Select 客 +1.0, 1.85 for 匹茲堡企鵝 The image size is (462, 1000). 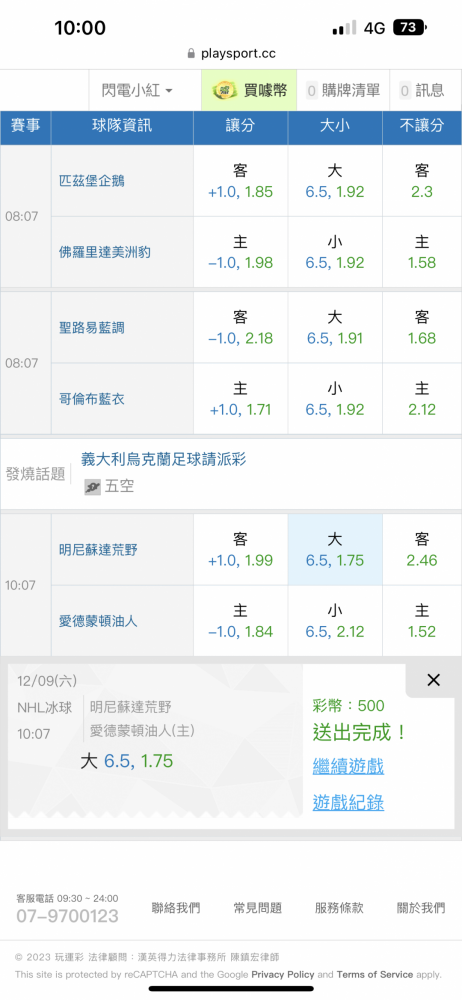(x=241, y=181)
